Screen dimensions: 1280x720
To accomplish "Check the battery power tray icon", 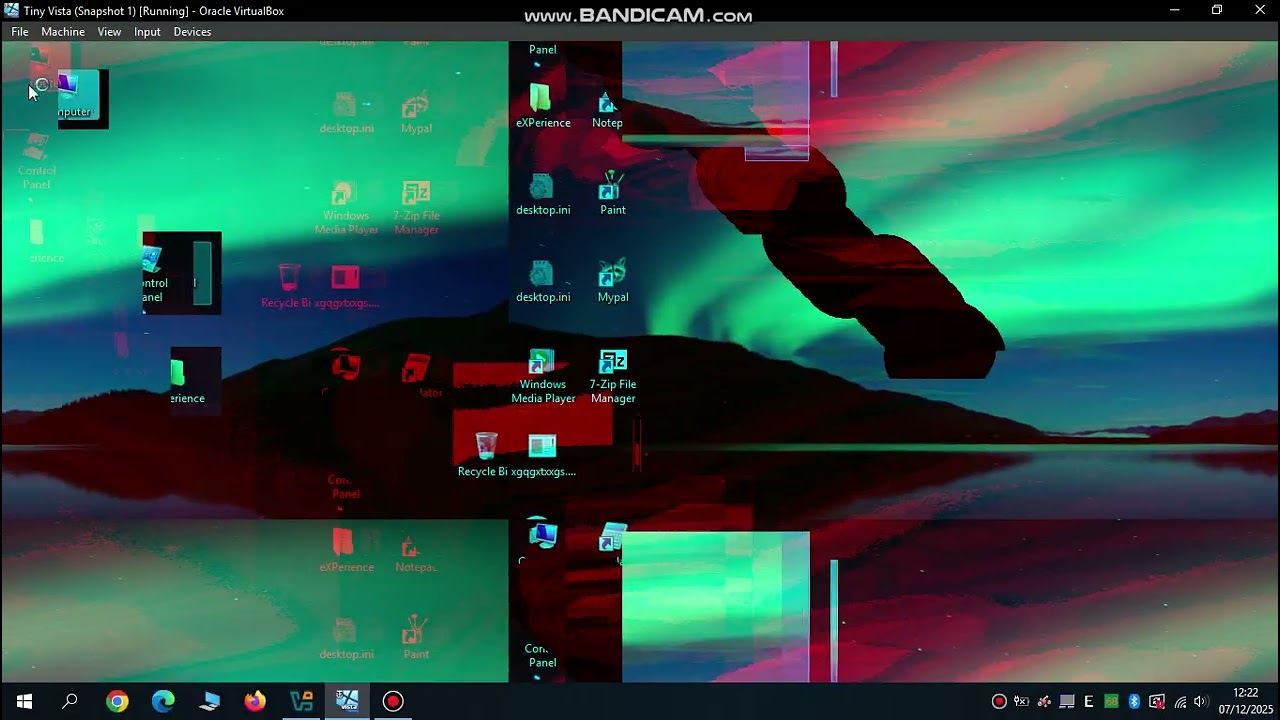I will 1021,701.
